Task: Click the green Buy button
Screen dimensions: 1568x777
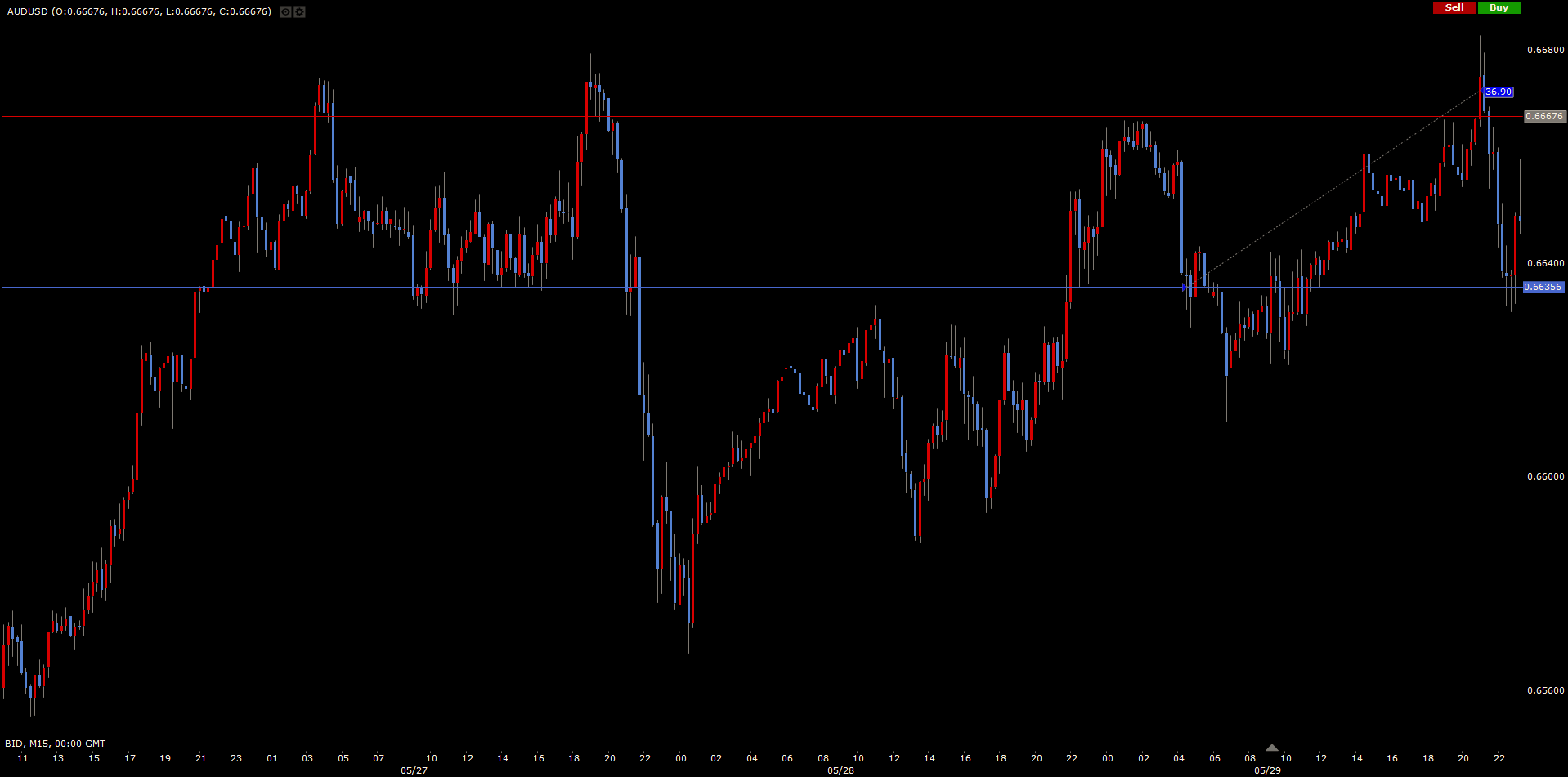Action: [x=1499, y=7]
